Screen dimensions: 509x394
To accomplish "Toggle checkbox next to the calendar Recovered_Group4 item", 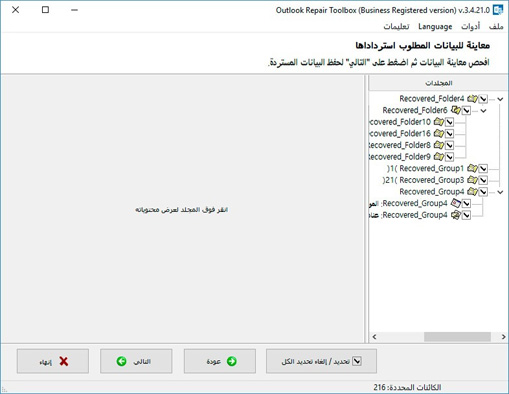I will click(x=466, y=204).
